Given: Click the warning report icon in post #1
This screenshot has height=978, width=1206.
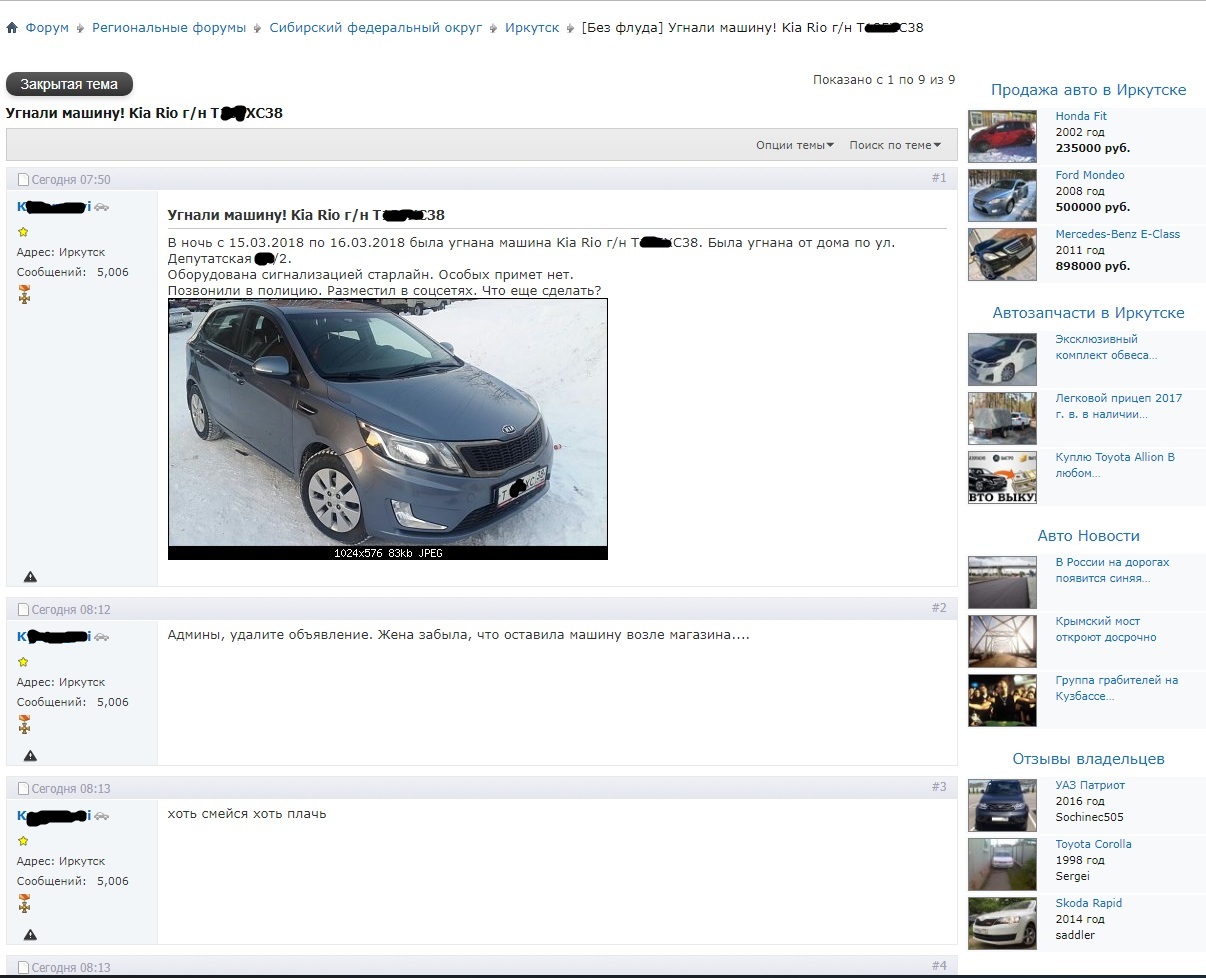Looking at the screenshot, I should (30, 577).
